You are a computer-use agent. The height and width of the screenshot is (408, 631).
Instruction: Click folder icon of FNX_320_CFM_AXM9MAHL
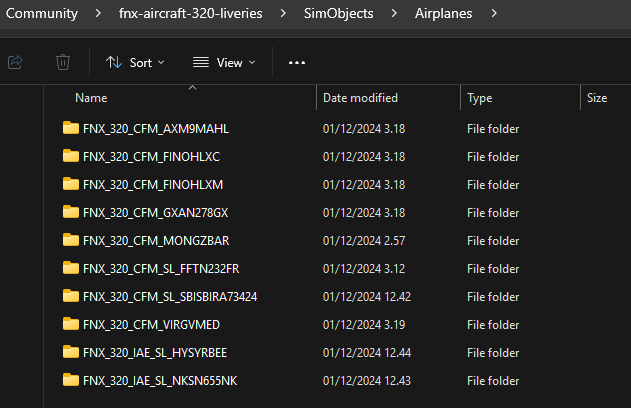70,128
